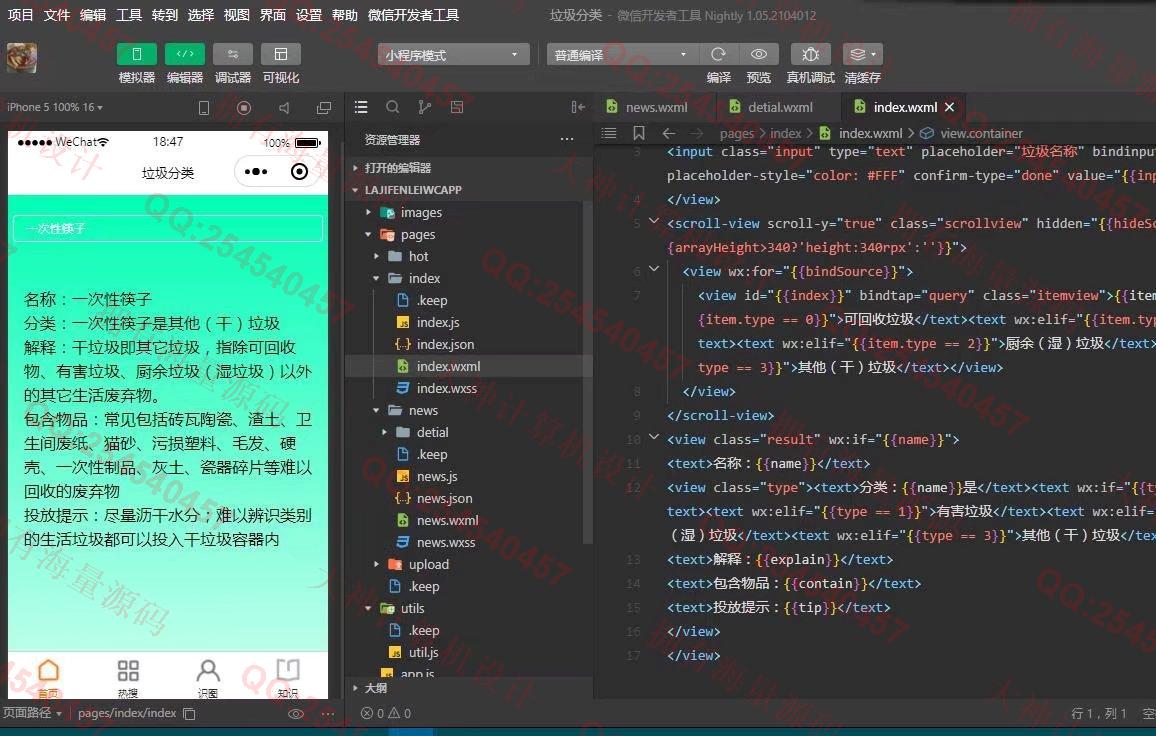This screenshot has height=736, width=1156.
Task: Open the source control branch icon
Action: pyautogui.click(x=425, y=108)
